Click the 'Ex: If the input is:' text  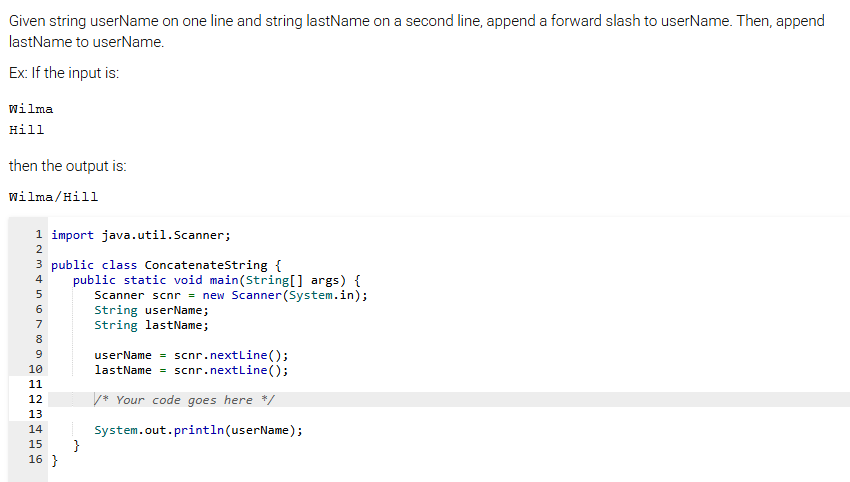(x=64, y=73)
